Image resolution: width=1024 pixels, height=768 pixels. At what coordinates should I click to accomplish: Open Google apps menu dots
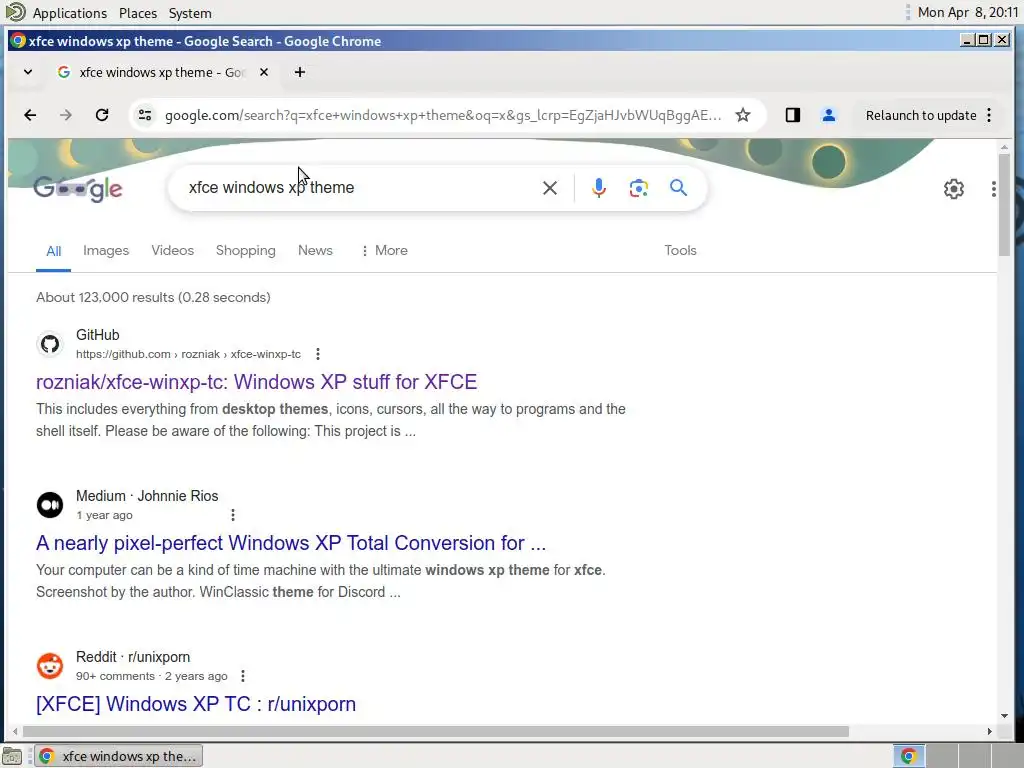point(993,189)
